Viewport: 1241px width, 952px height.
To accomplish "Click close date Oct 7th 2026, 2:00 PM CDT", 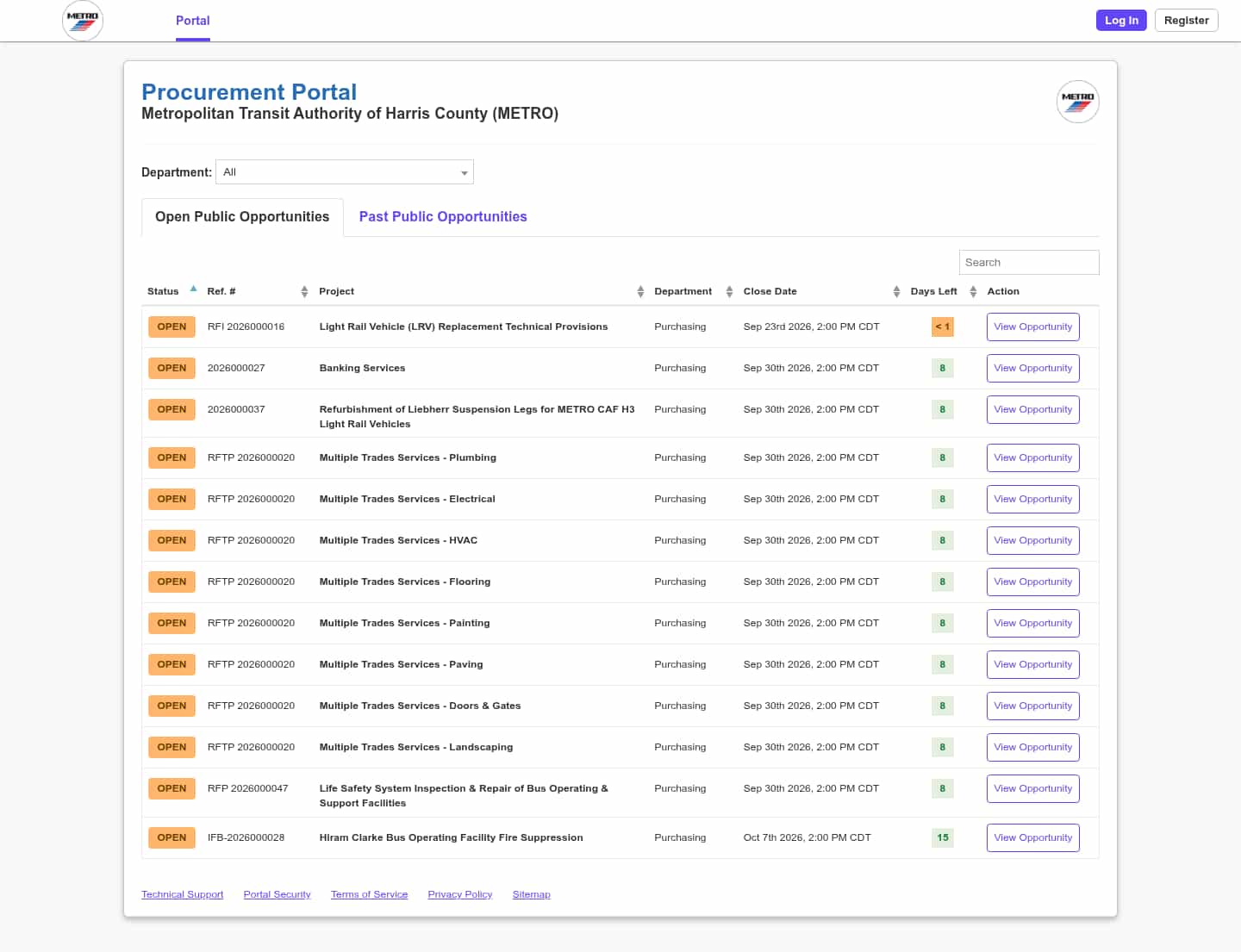I will pyautogui.click(x=807, y=838).
